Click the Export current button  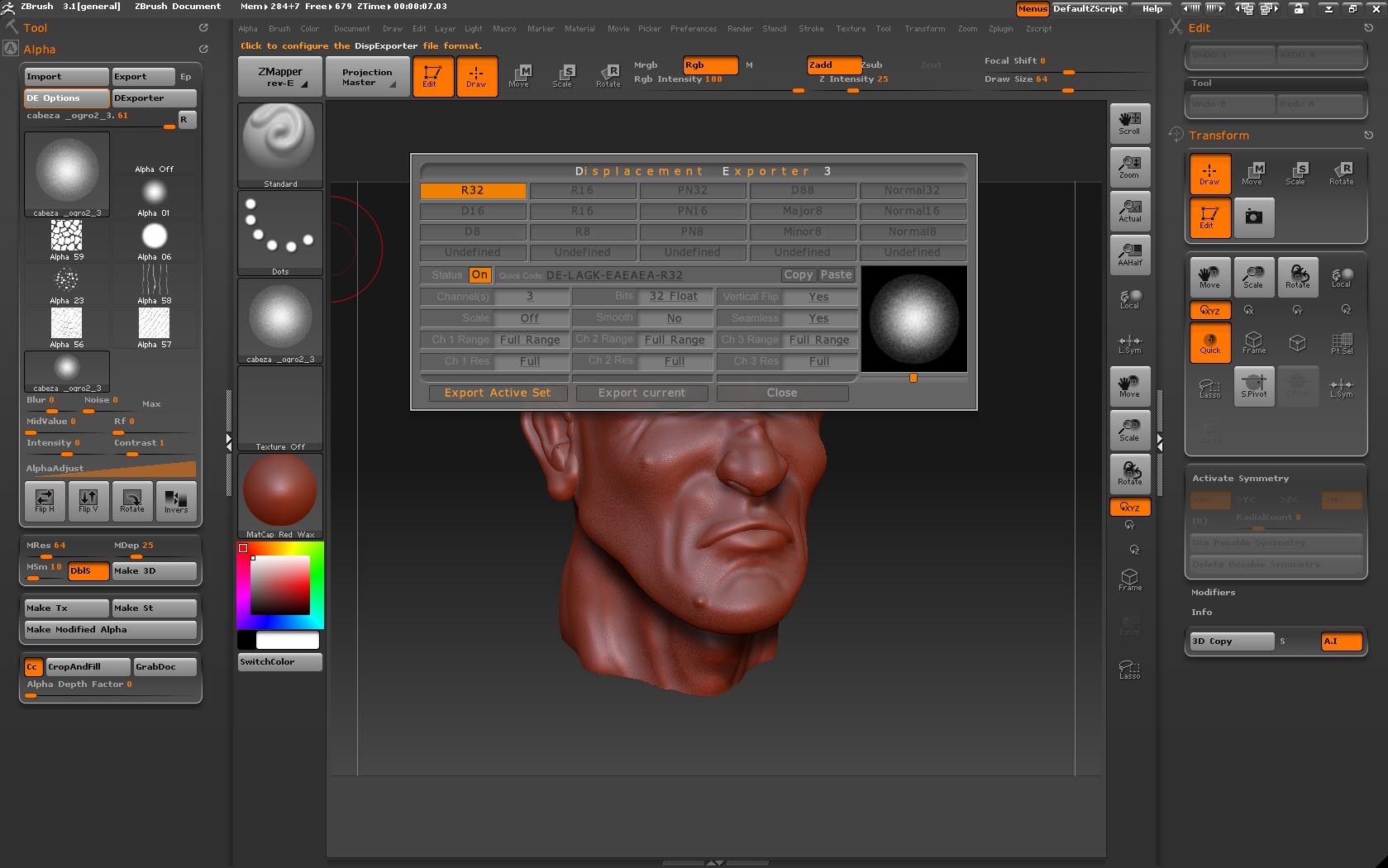coord(642,393)
